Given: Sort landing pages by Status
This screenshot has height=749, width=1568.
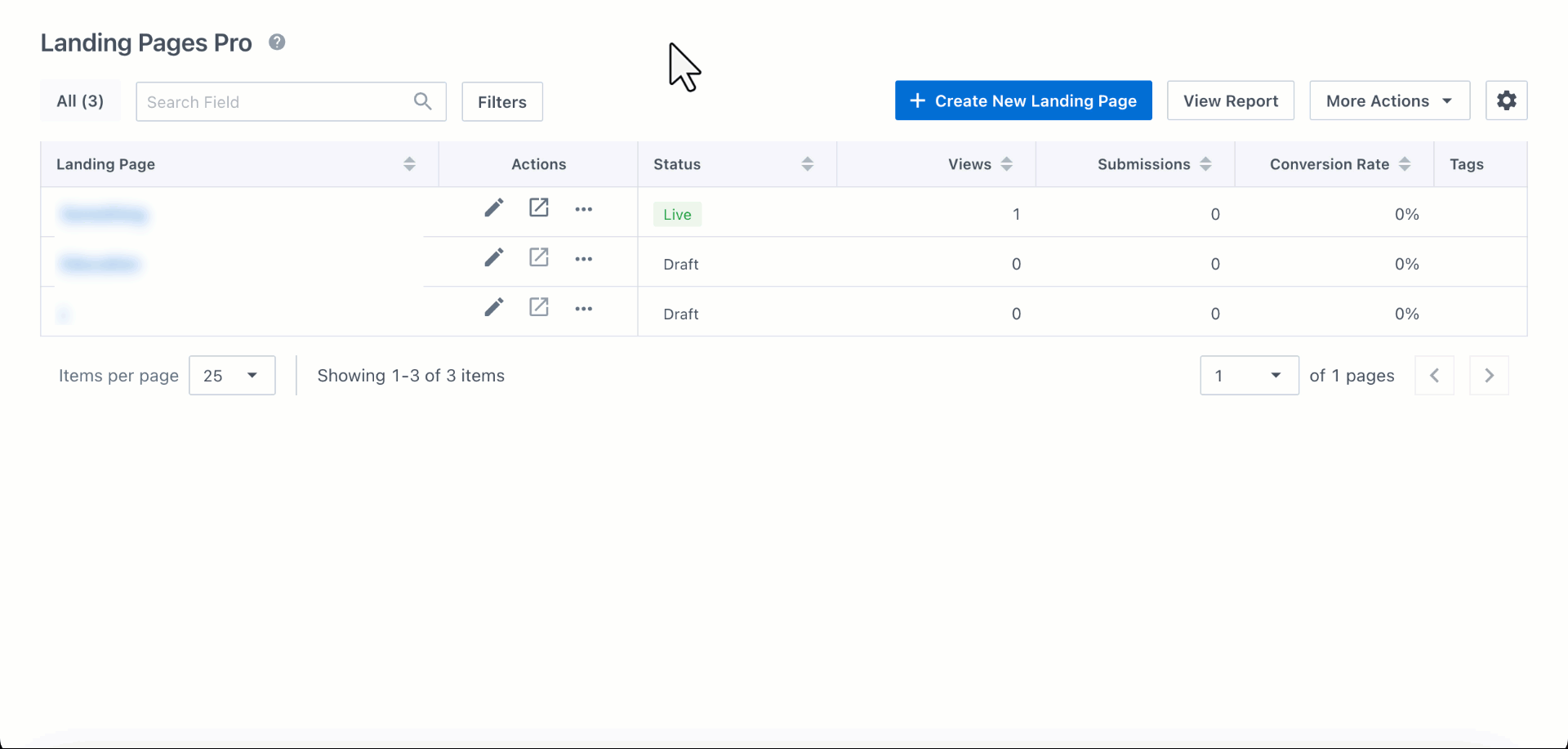Looking at the screenshot, I should 808,163.
